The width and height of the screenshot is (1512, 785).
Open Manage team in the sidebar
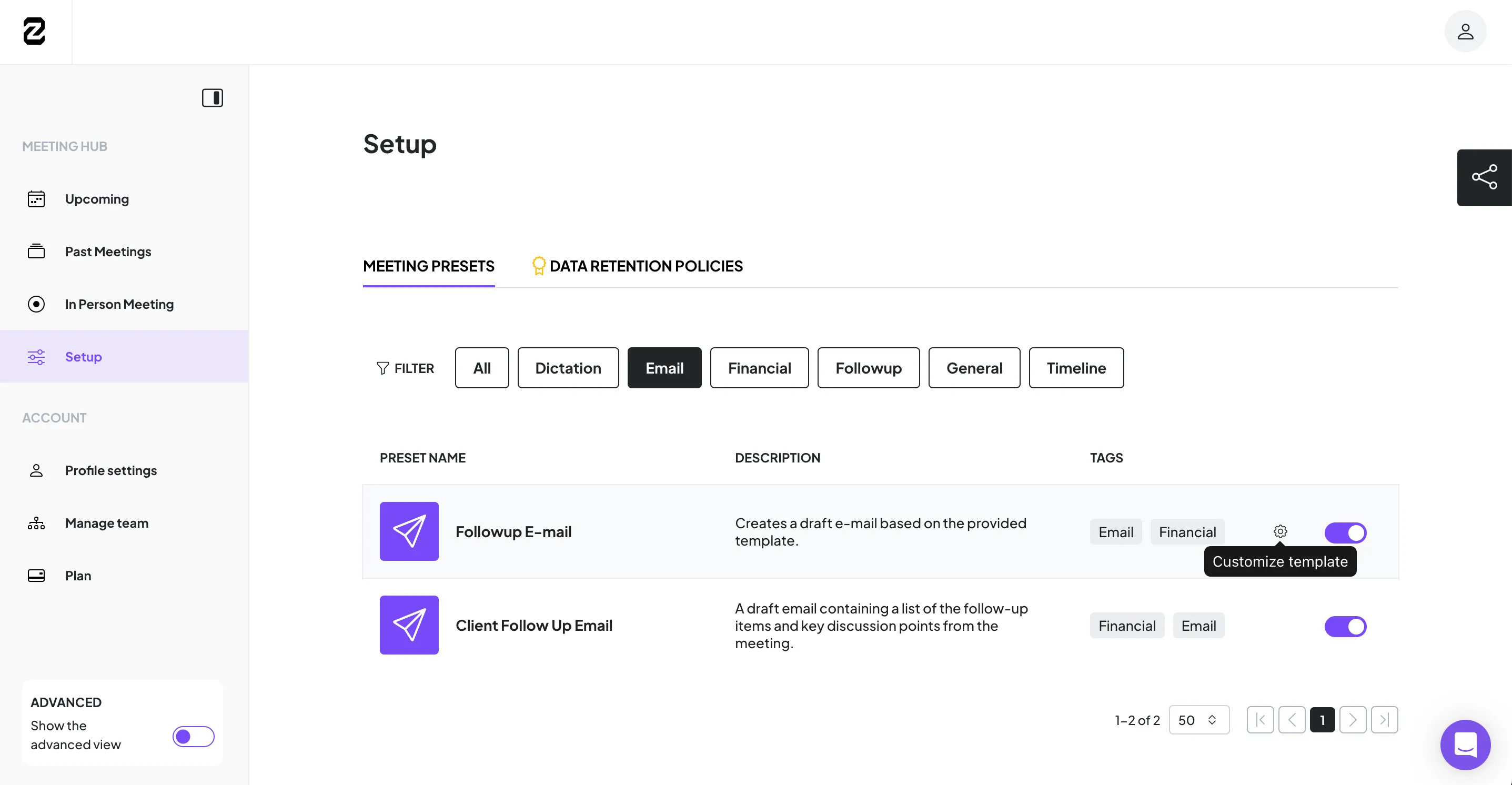(124, 523)
